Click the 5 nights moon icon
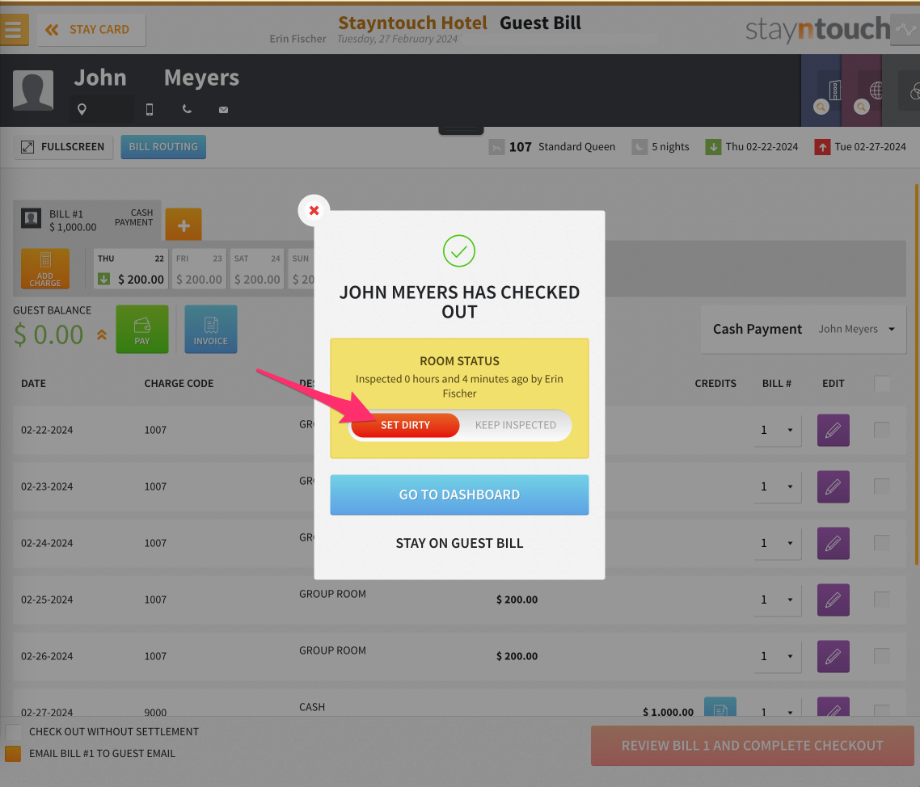 (x=639, y=147)
